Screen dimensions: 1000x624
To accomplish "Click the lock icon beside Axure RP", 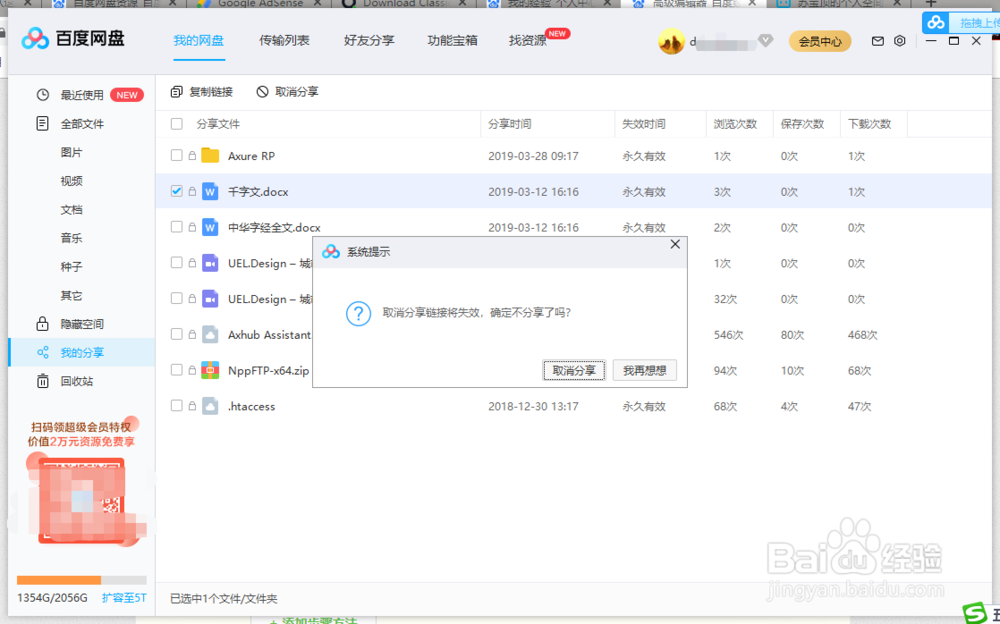I will [192, 155].
